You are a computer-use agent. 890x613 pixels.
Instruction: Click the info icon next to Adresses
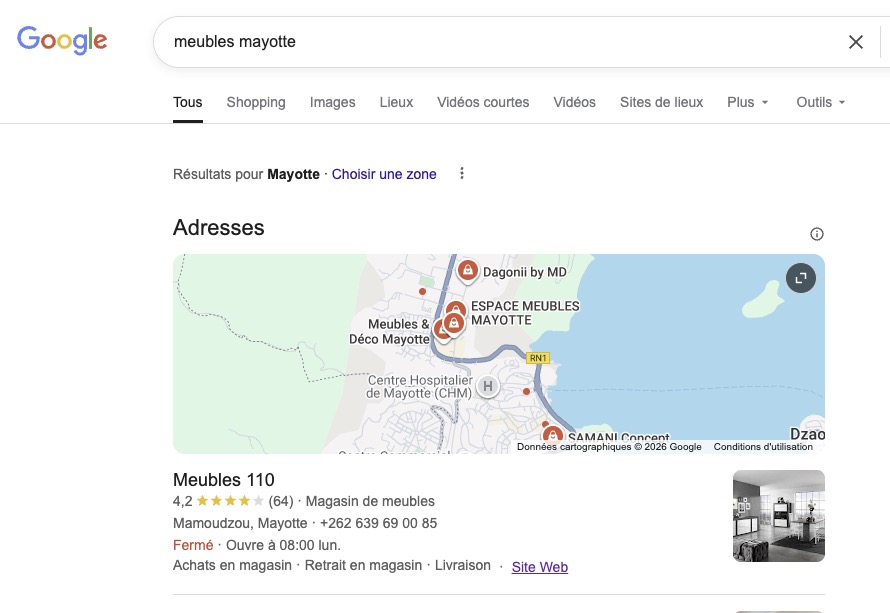(816, 234)
